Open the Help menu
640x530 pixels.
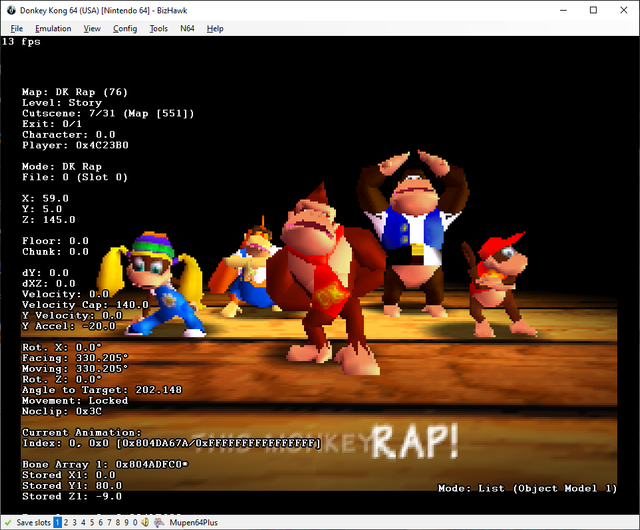tap(215, 29)
